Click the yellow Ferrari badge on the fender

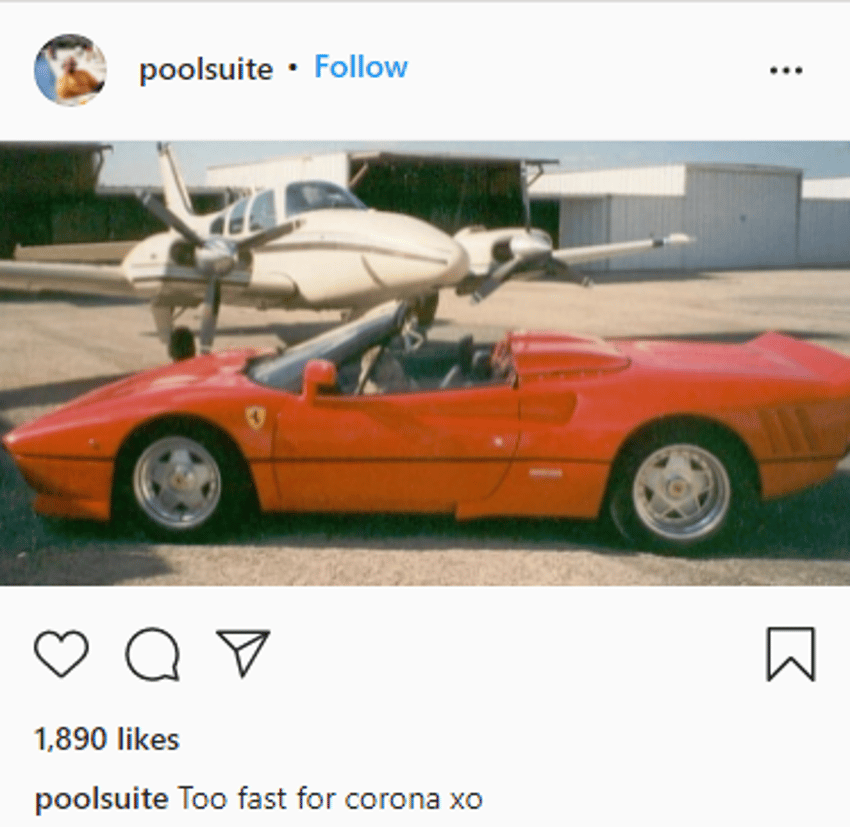[256, 417]
